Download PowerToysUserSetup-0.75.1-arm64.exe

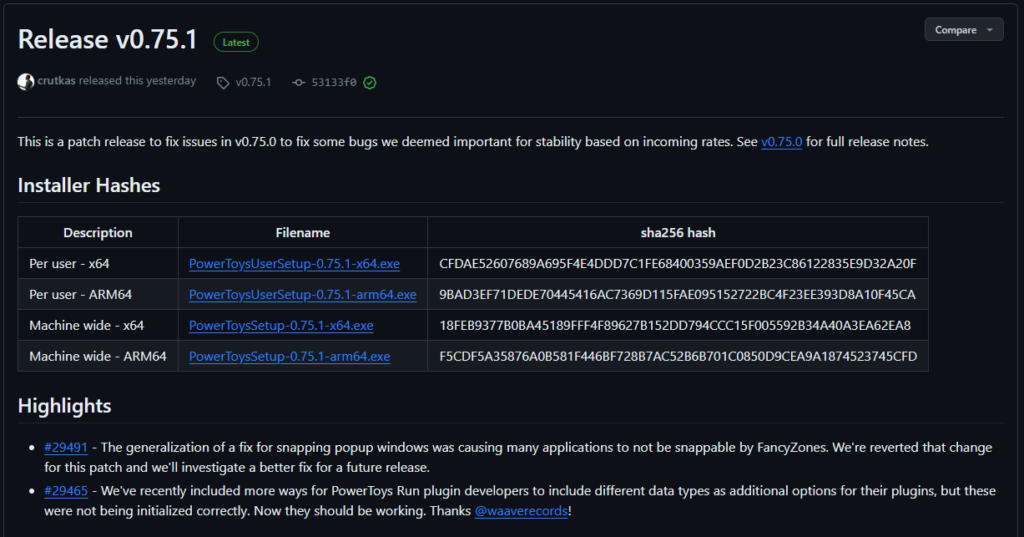coord(302,295)
